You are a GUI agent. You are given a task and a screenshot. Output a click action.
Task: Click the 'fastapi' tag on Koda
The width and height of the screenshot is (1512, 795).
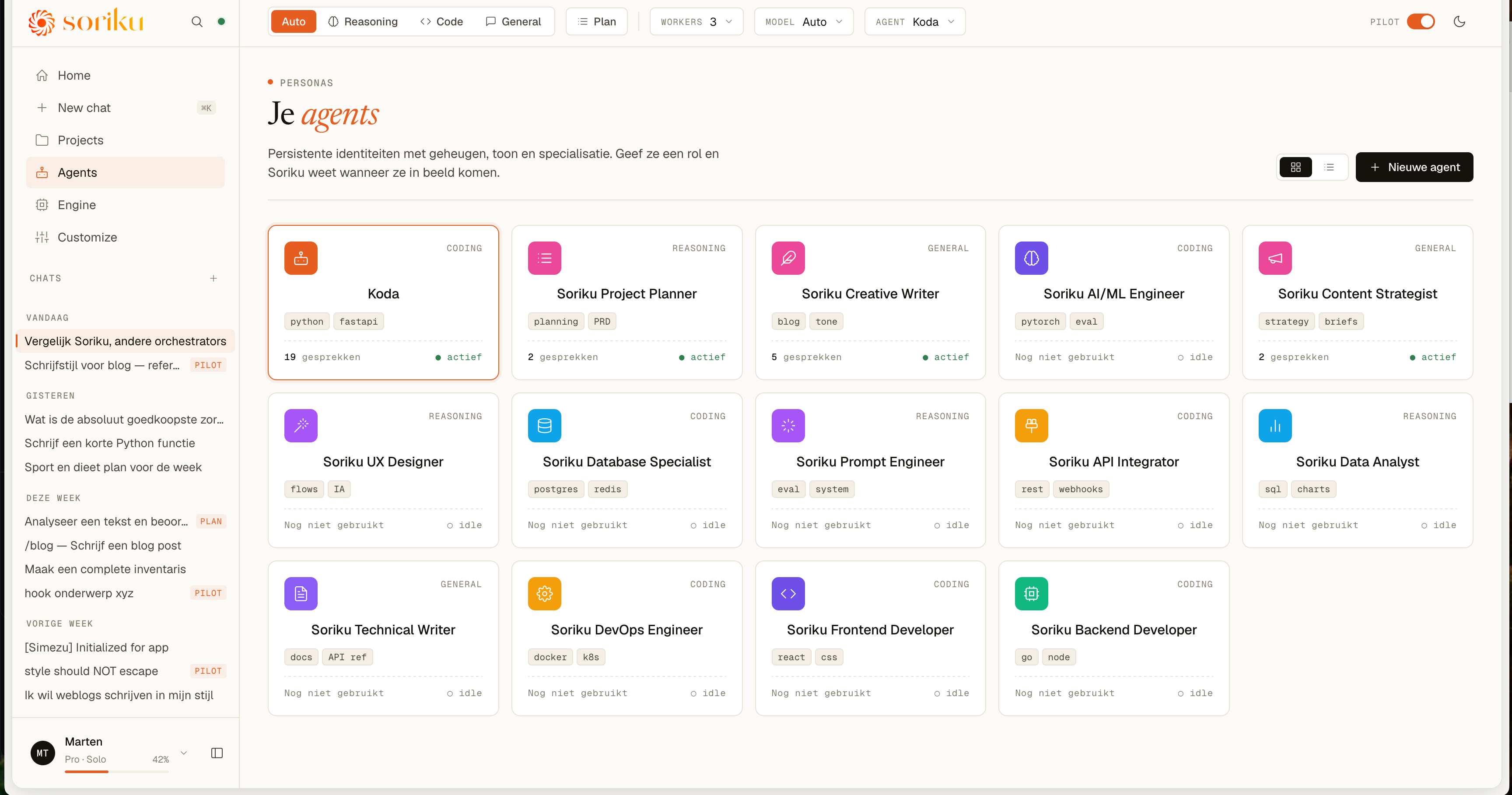358,322
